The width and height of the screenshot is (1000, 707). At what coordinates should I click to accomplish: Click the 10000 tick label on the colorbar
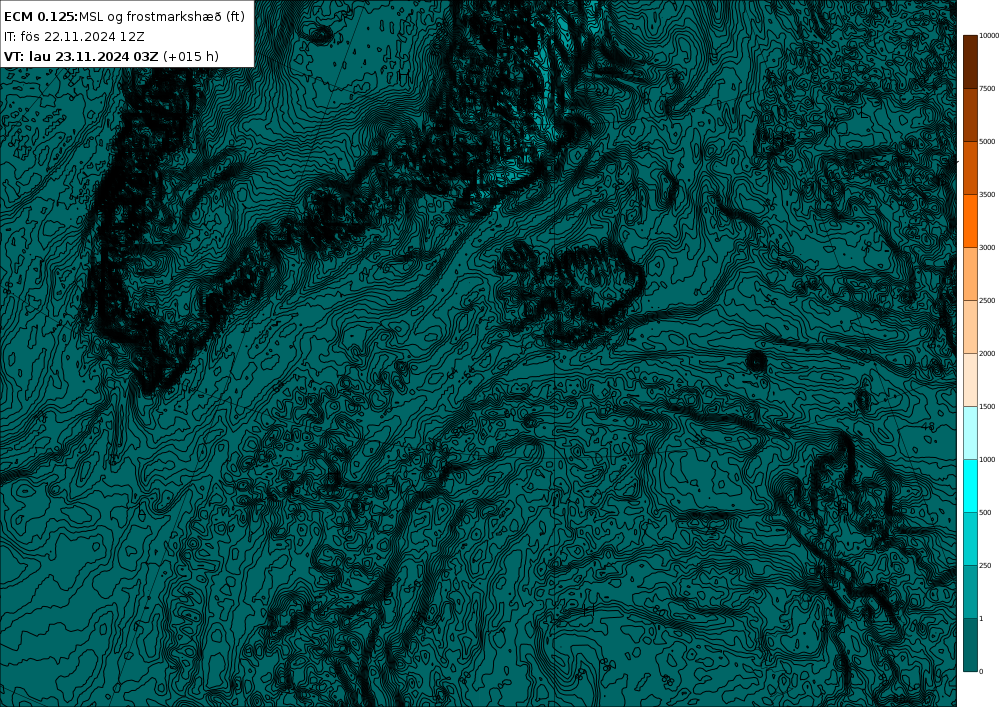[x=989, y=36]
